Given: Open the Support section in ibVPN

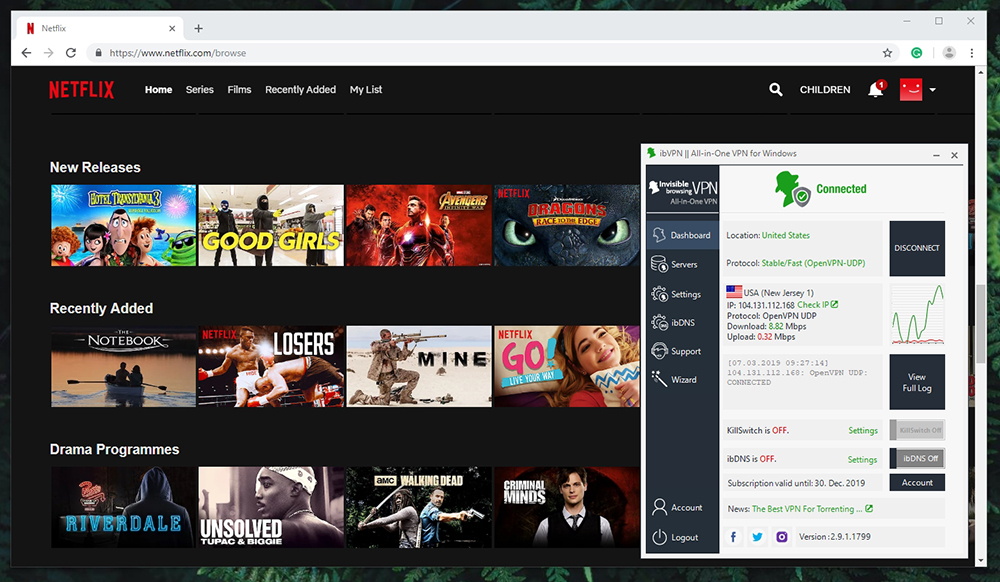Looking at the screenshot, I should (x=679, y=351).
